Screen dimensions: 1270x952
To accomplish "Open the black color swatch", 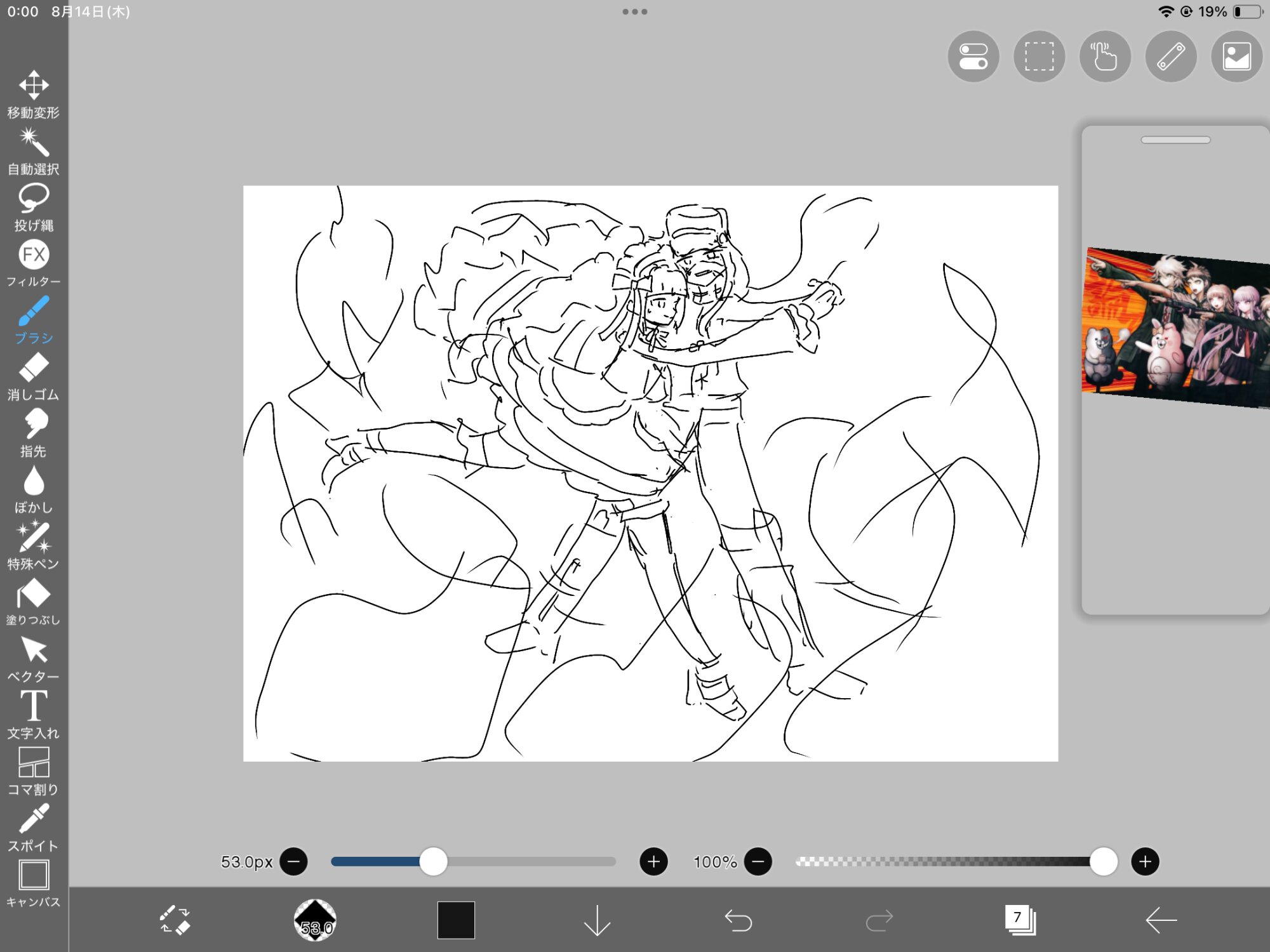I will pyautogui.click(x=456, y=920).
